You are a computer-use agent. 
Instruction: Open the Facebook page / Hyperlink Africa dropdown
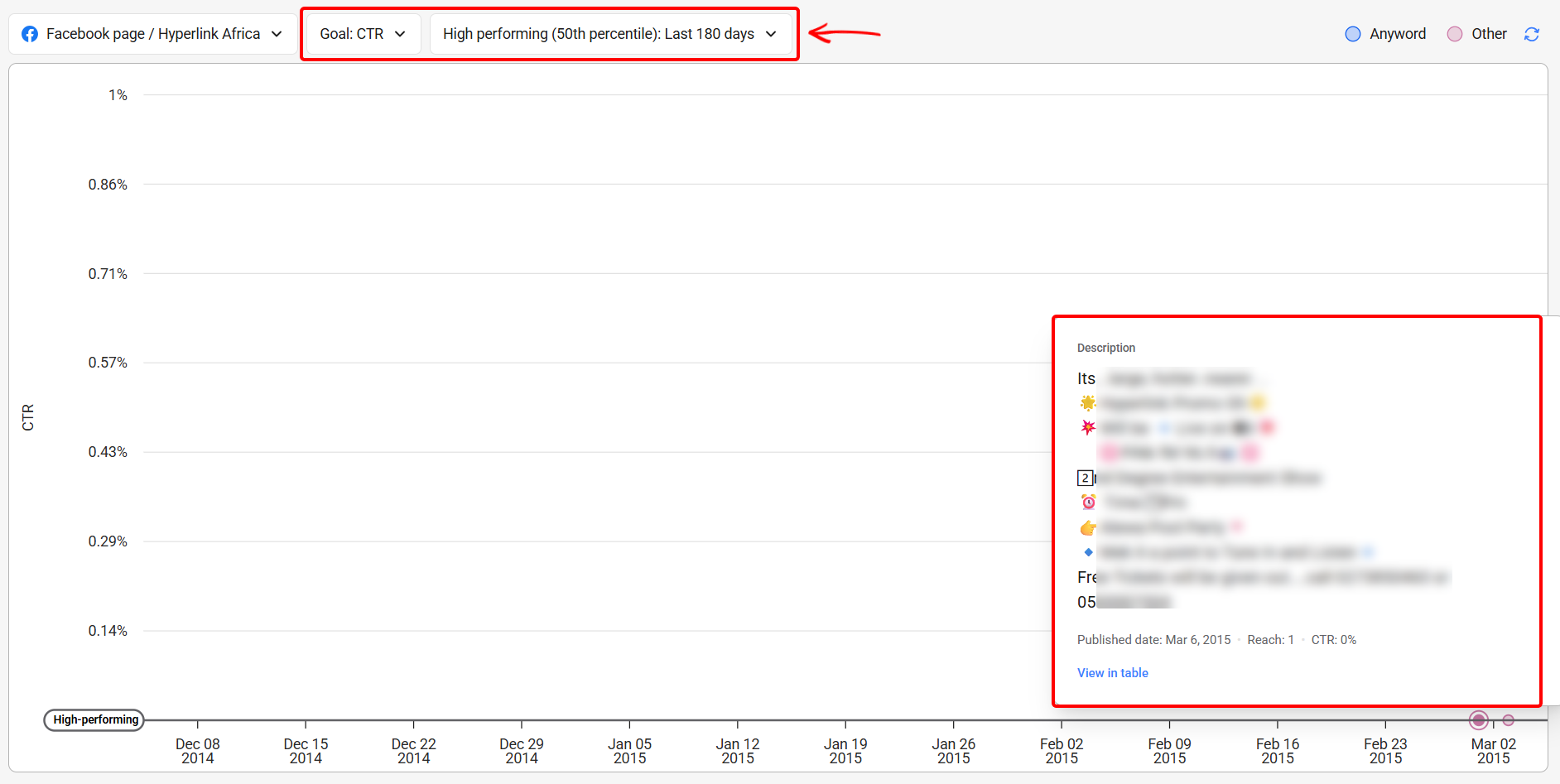pos(152,34)
